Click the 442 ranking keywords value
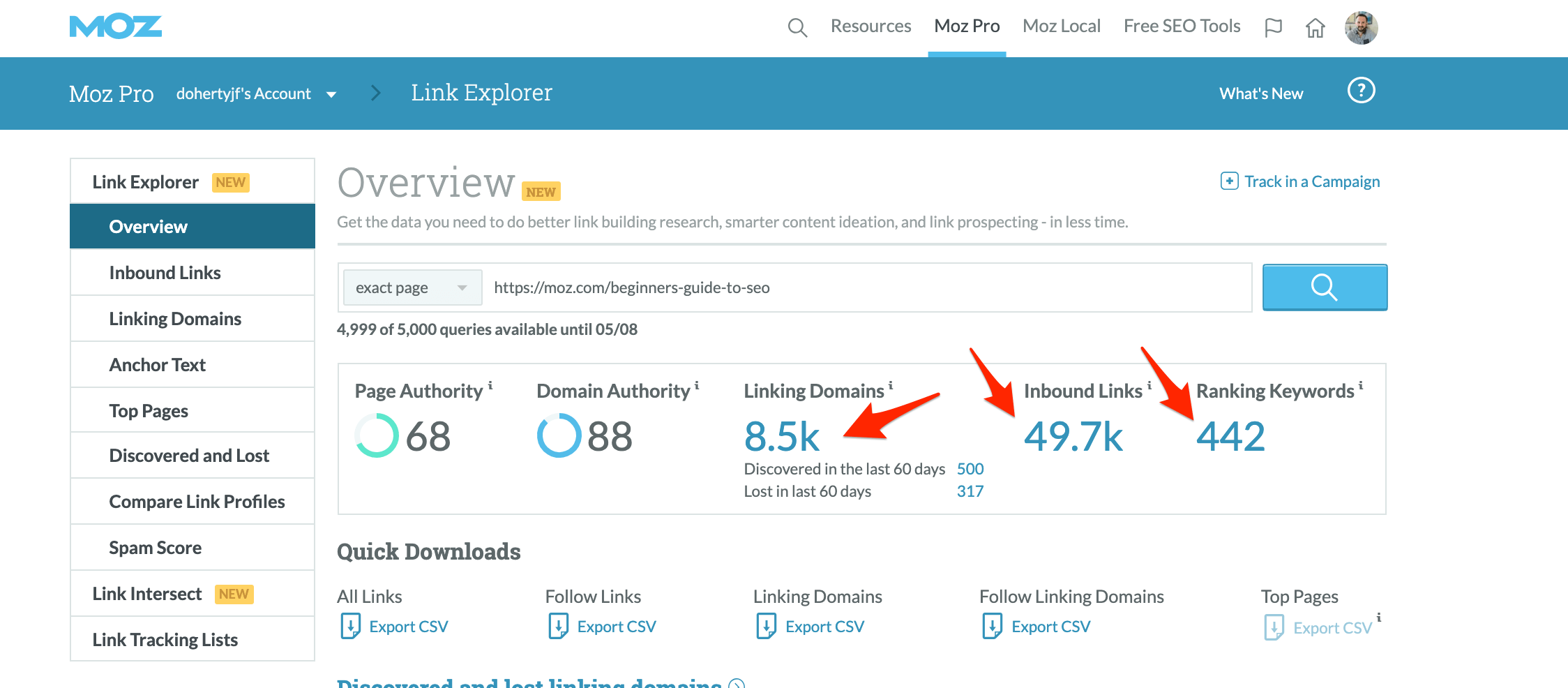This screenshot has width=1568, height=688. 1230,437
